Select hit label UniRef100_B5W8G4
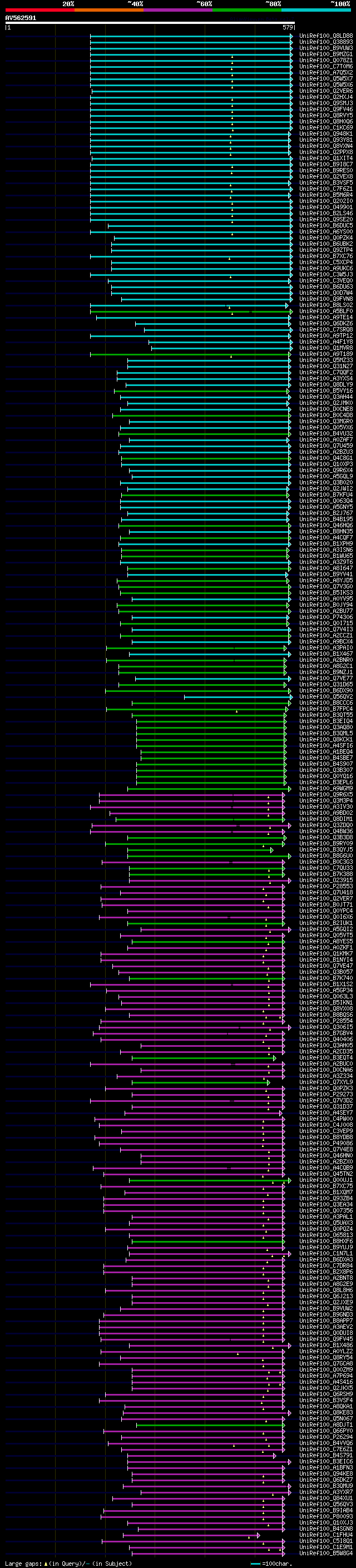Image resolution: width=356 pixels, height=1568 pixels. [x=326, y=1554]
